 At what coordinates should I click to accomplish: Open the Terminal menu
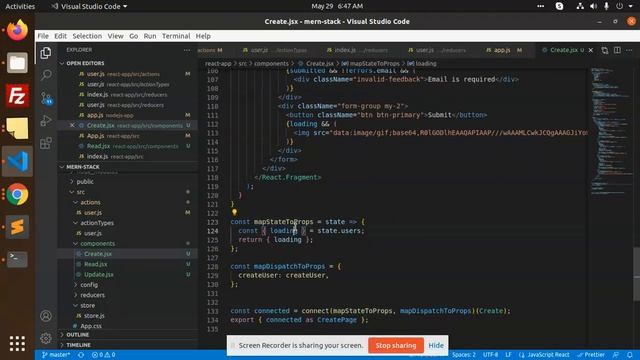pyautogui.click(x=176, y=36)
